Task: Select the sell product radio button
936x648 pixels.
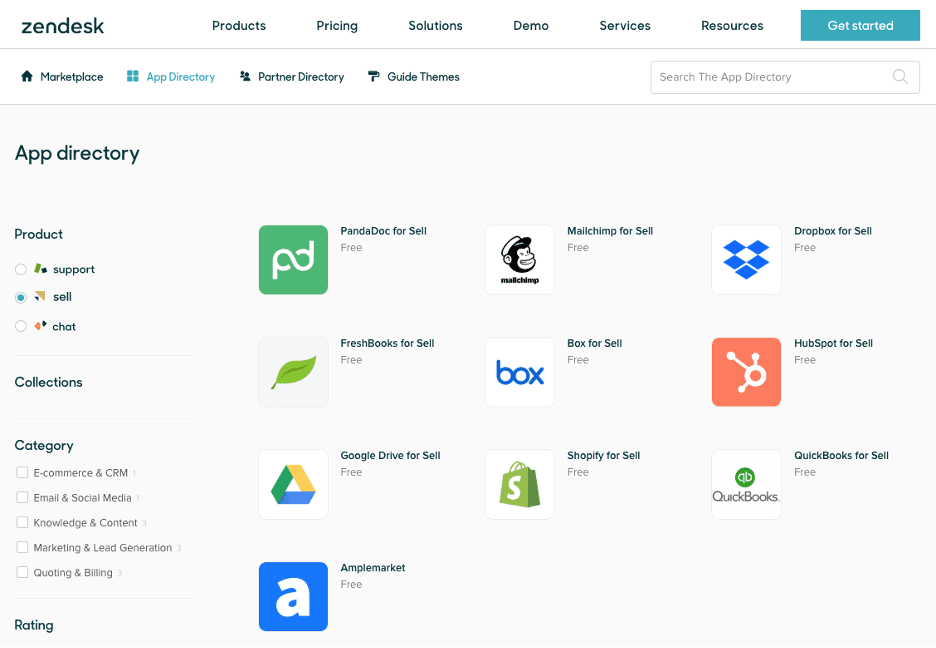Action: point(21,297)
